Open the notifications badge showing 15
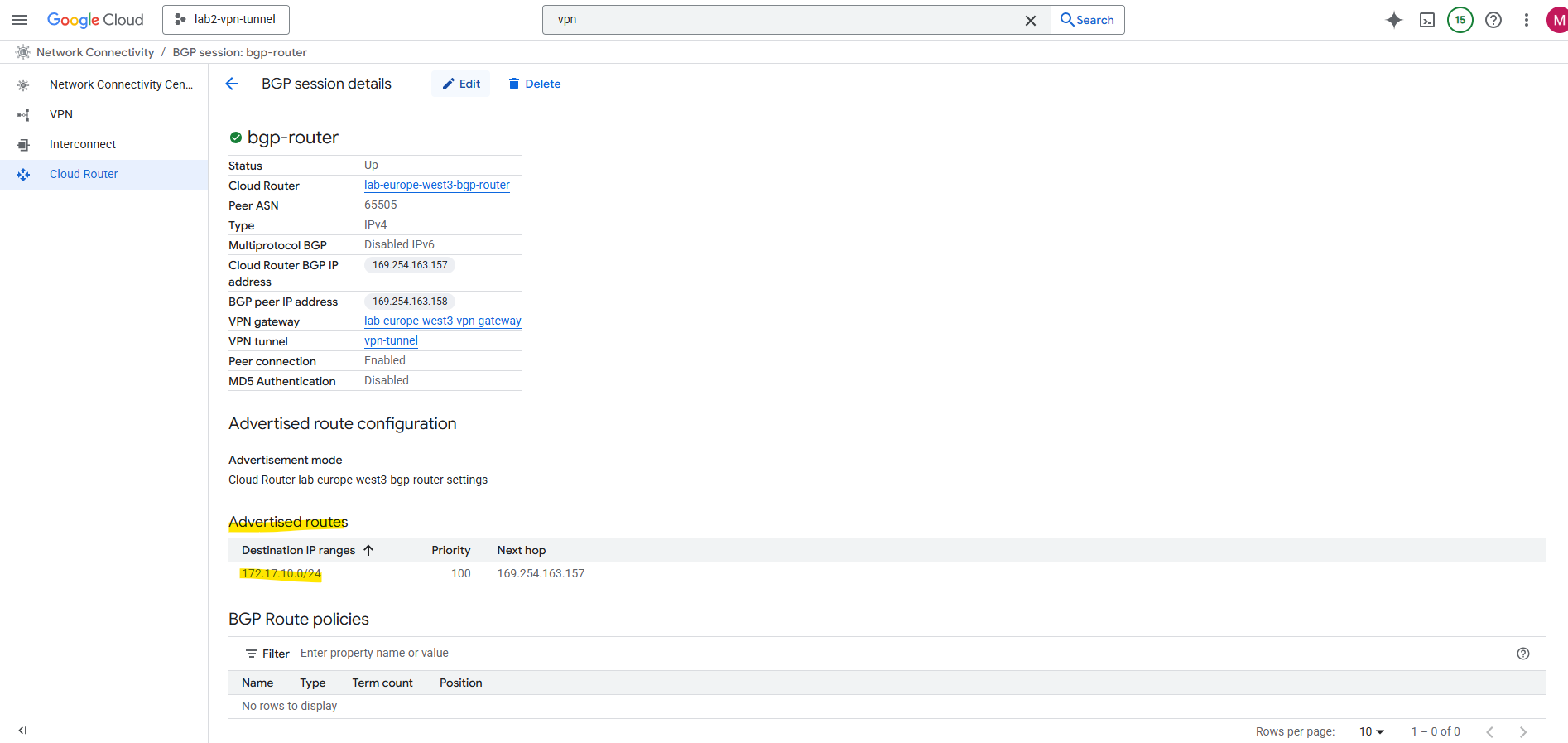 (x=1460, y=20)
